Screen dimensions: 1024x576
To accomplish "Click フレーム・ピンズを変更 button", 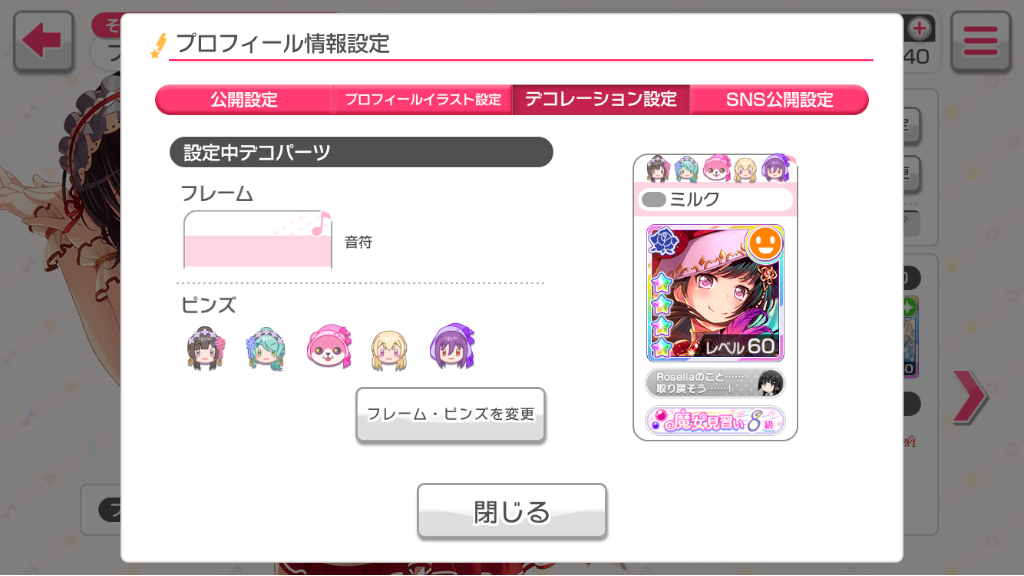I will [451, 415].
